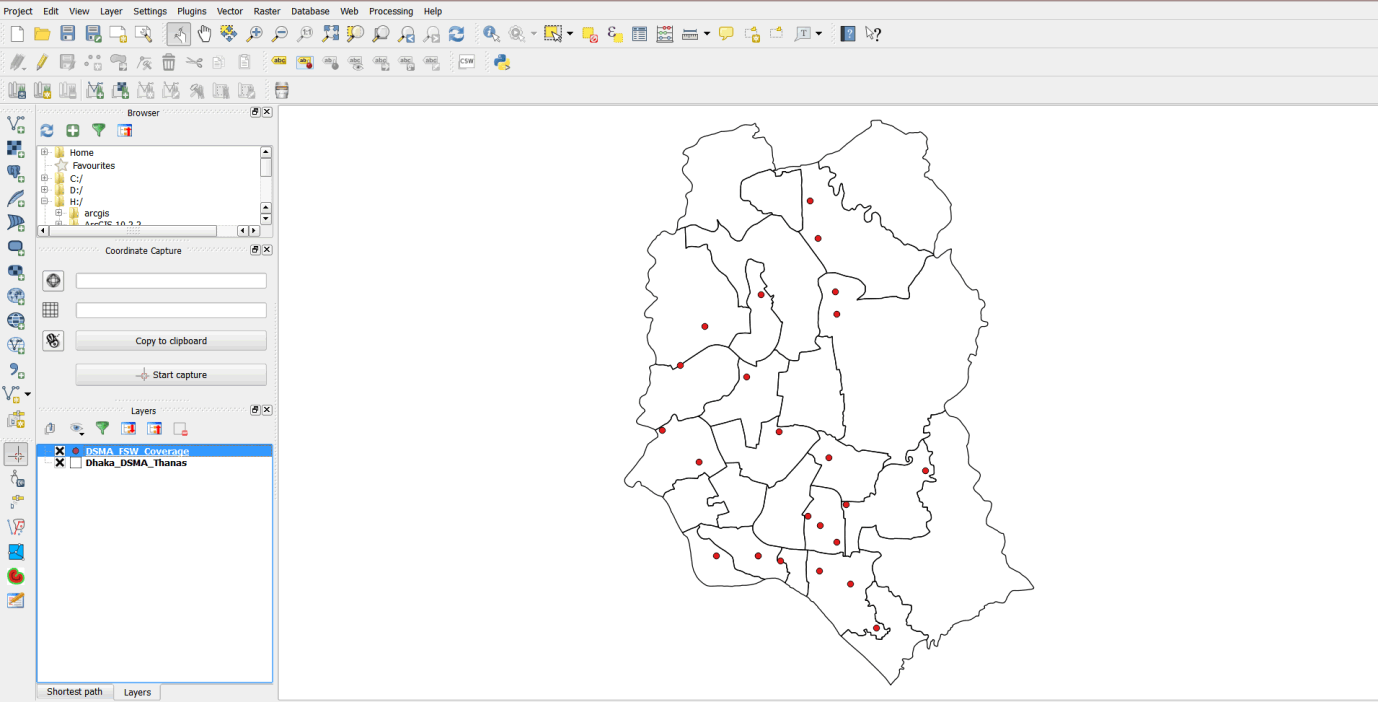Open the New Vector Layer sidebar dropdown arrow
Screen dimensions: 1378x702
28,395
